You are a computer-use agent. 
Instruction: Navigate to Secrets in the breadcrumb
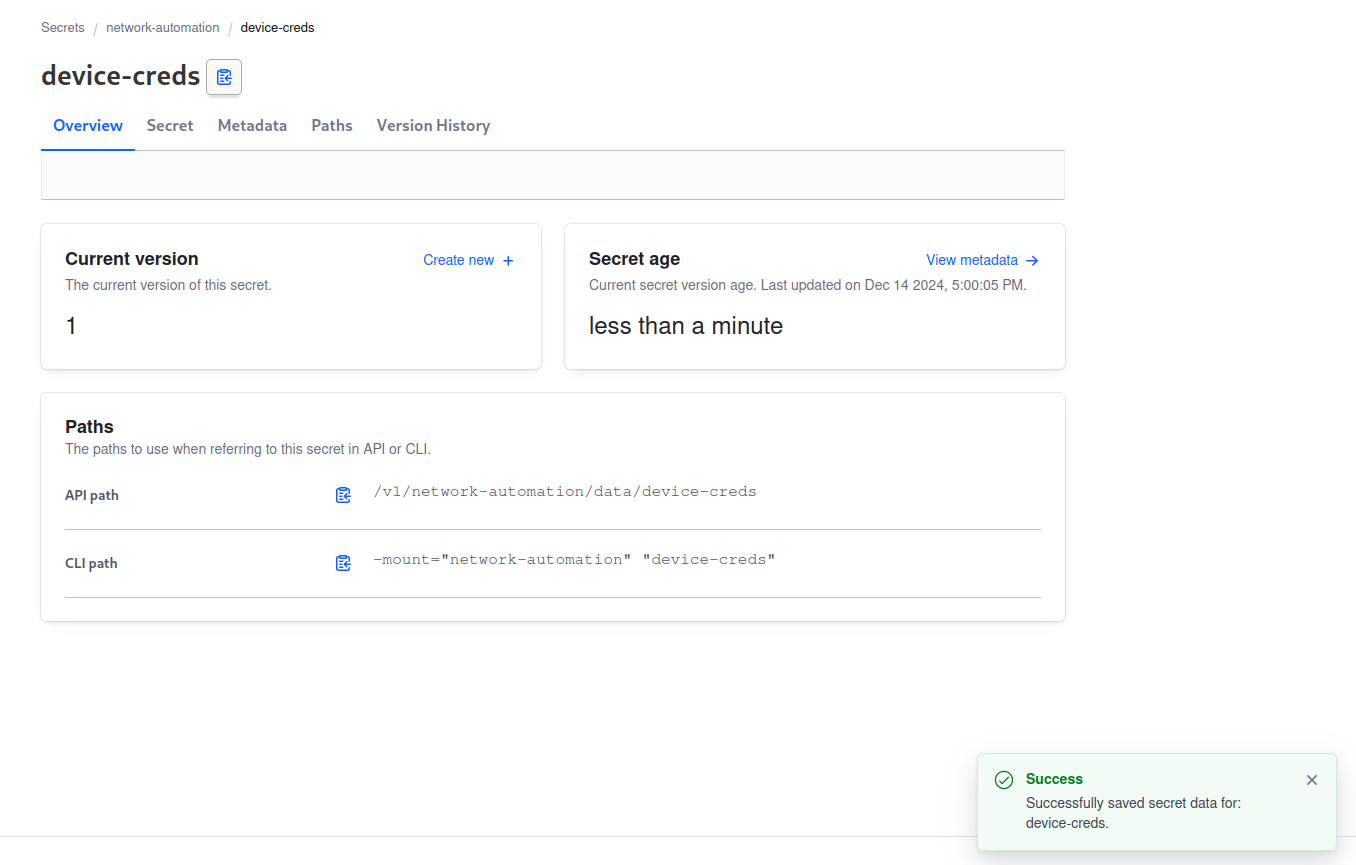(x=63, y=28)
